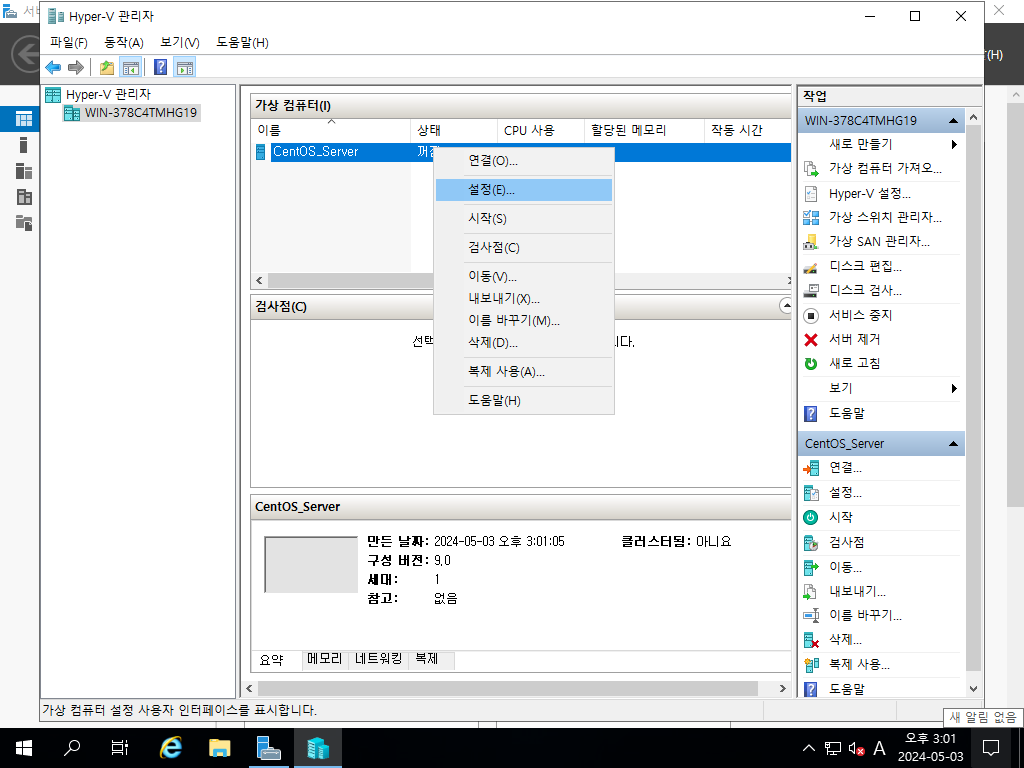Switch to the 네트워킹 tab
Viewport: 1024px width, 768px height.
pos(378,660)
